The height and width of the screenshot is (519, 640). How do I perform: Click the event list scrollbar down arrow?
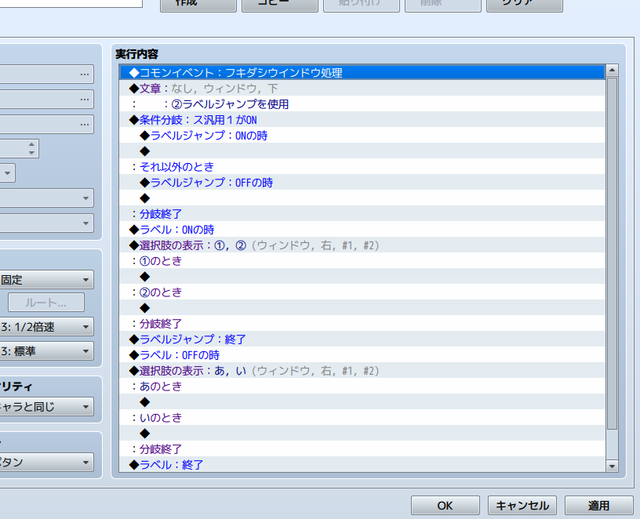point(611,466)
